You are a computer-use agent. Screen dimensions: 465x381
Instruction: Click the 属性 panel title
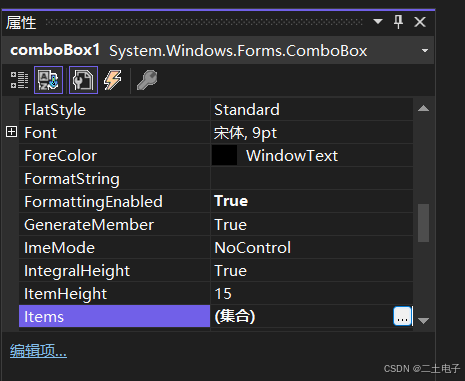pos(21,23)
